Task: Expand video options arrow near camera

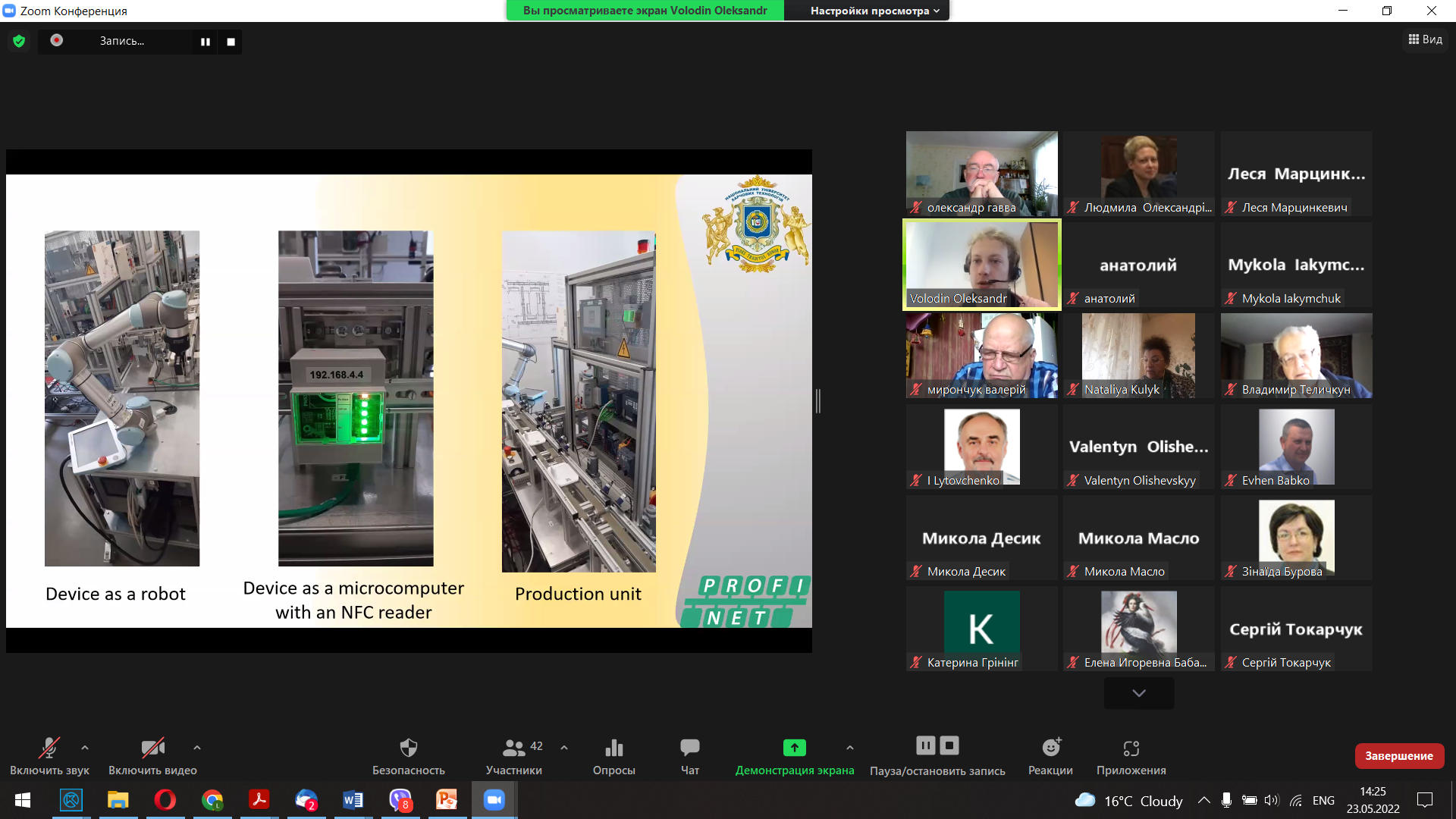Action: click(x=197, y=748)
